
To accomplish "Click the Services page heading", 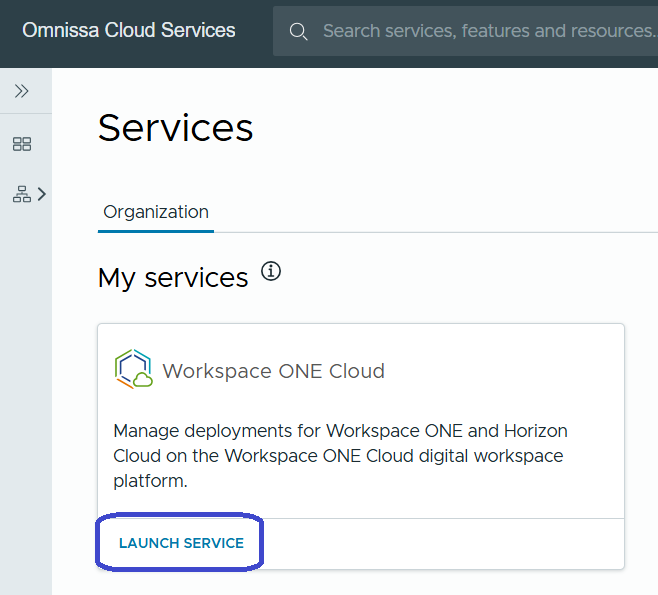I will pos(175,128).
